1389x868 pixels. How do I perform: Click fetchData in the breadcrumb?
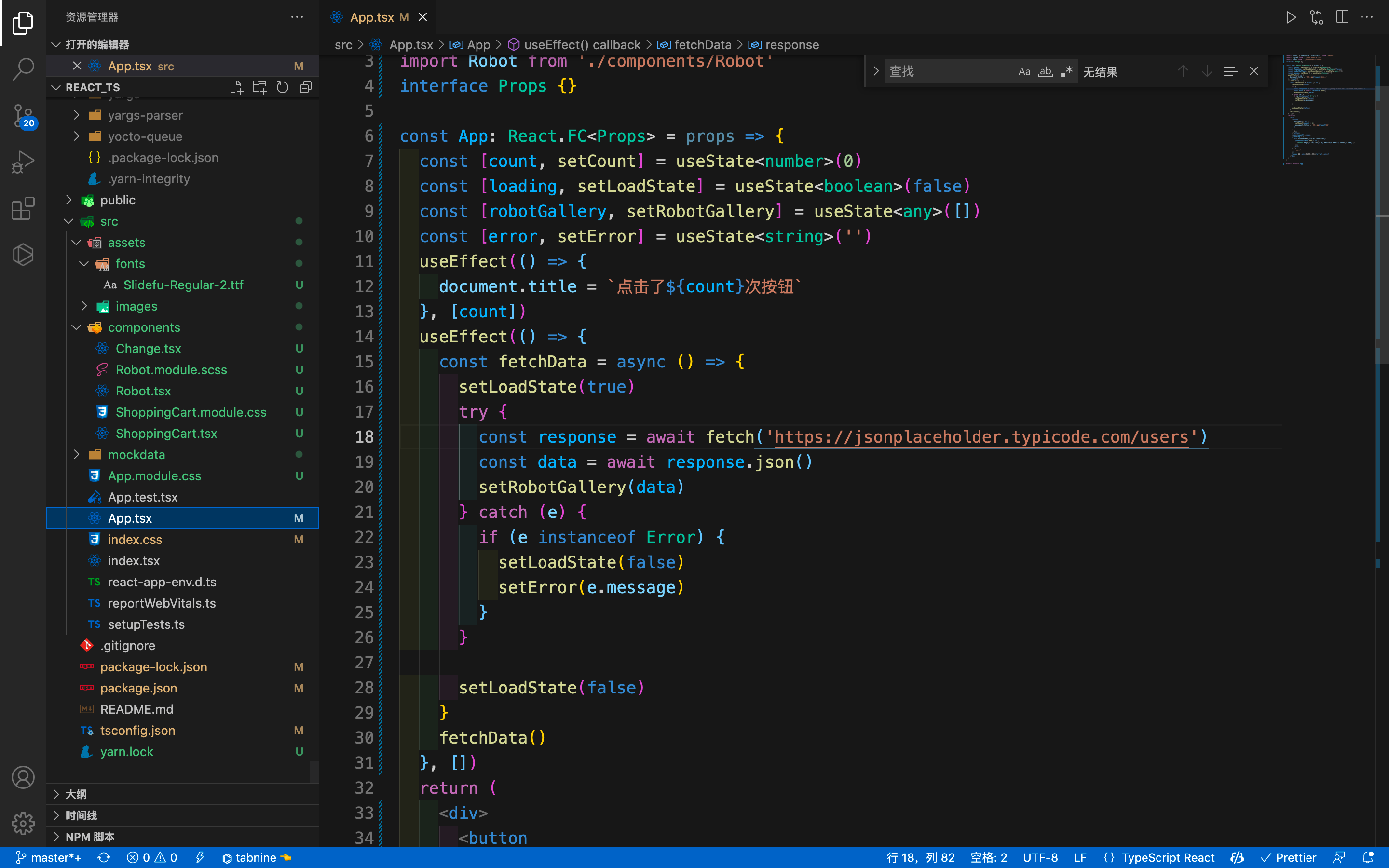coord(703,45)
